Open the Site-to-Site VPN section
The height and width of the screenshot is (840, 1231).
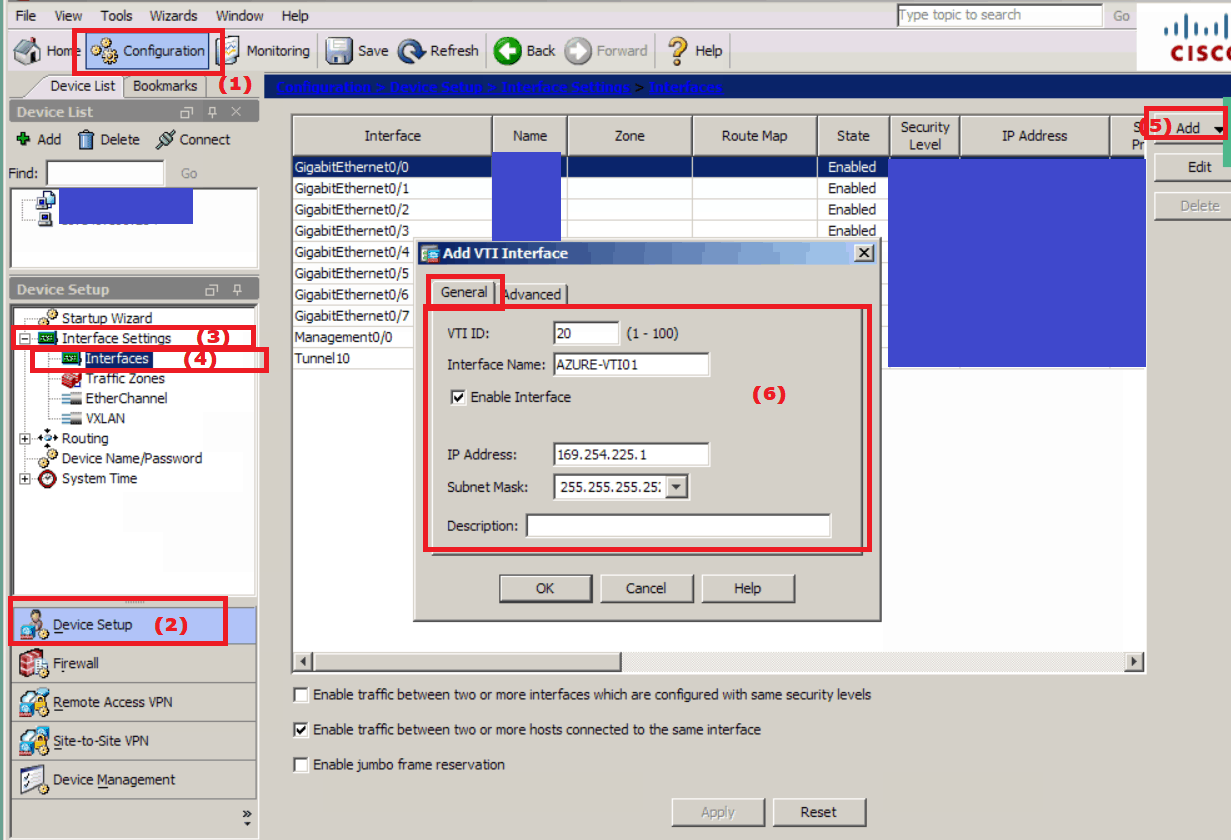coord(134,741)
